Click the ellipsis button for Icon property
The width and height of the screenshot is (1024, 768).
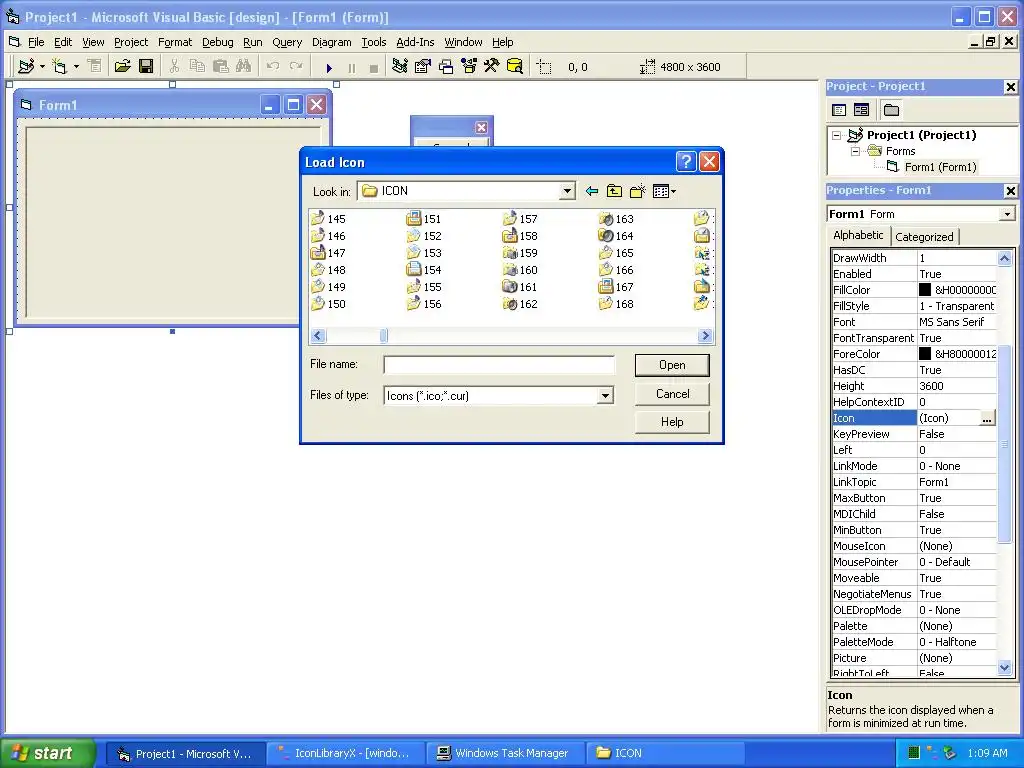987,418
